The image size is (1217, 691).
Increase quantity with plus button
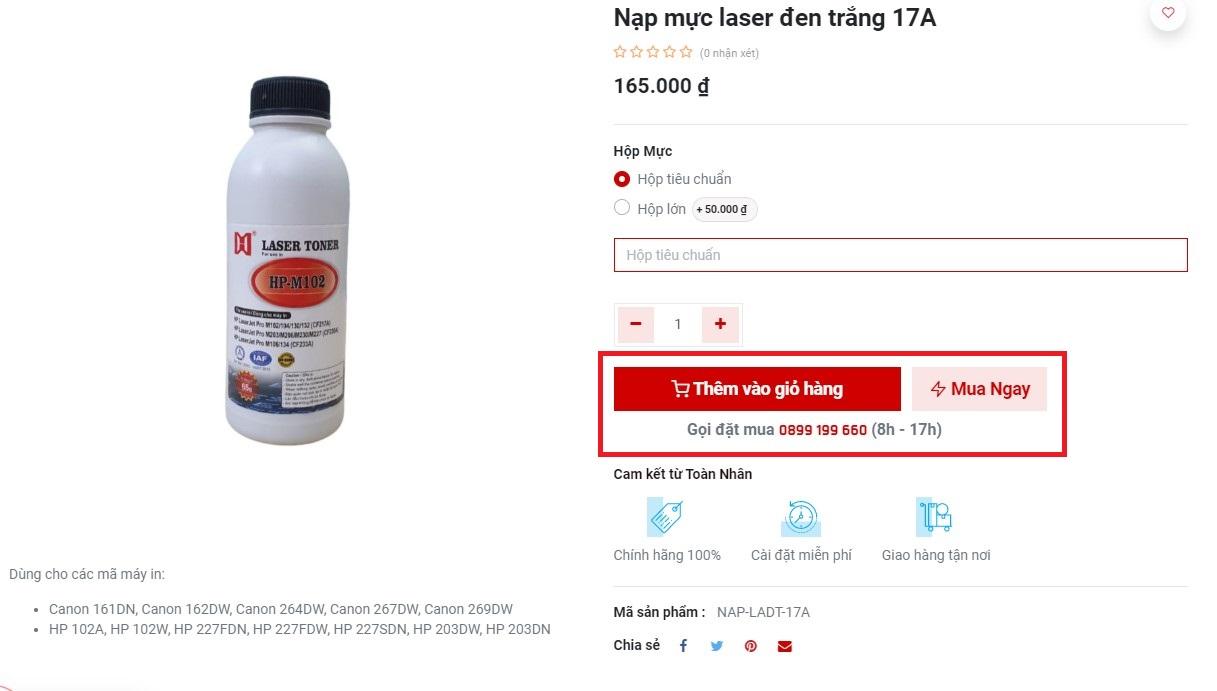point(720,324)
